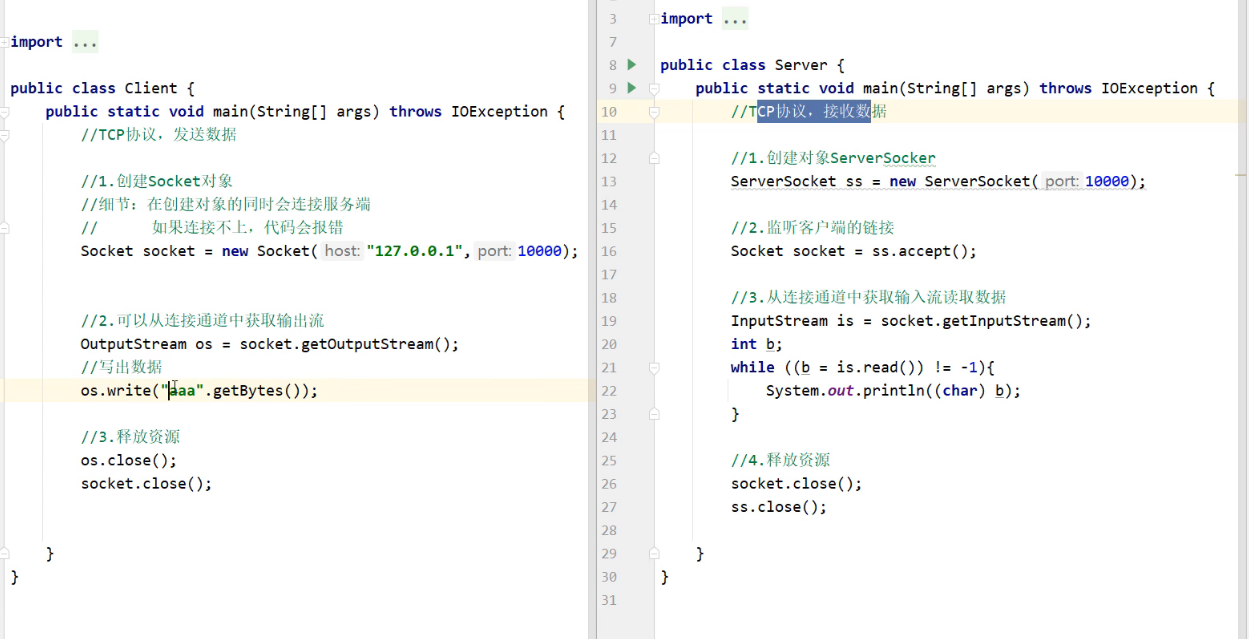Click comment '//3.从连接通道中获取输入流读取数据'
This screenshot has height=639, width=1249.
(869, 297)
